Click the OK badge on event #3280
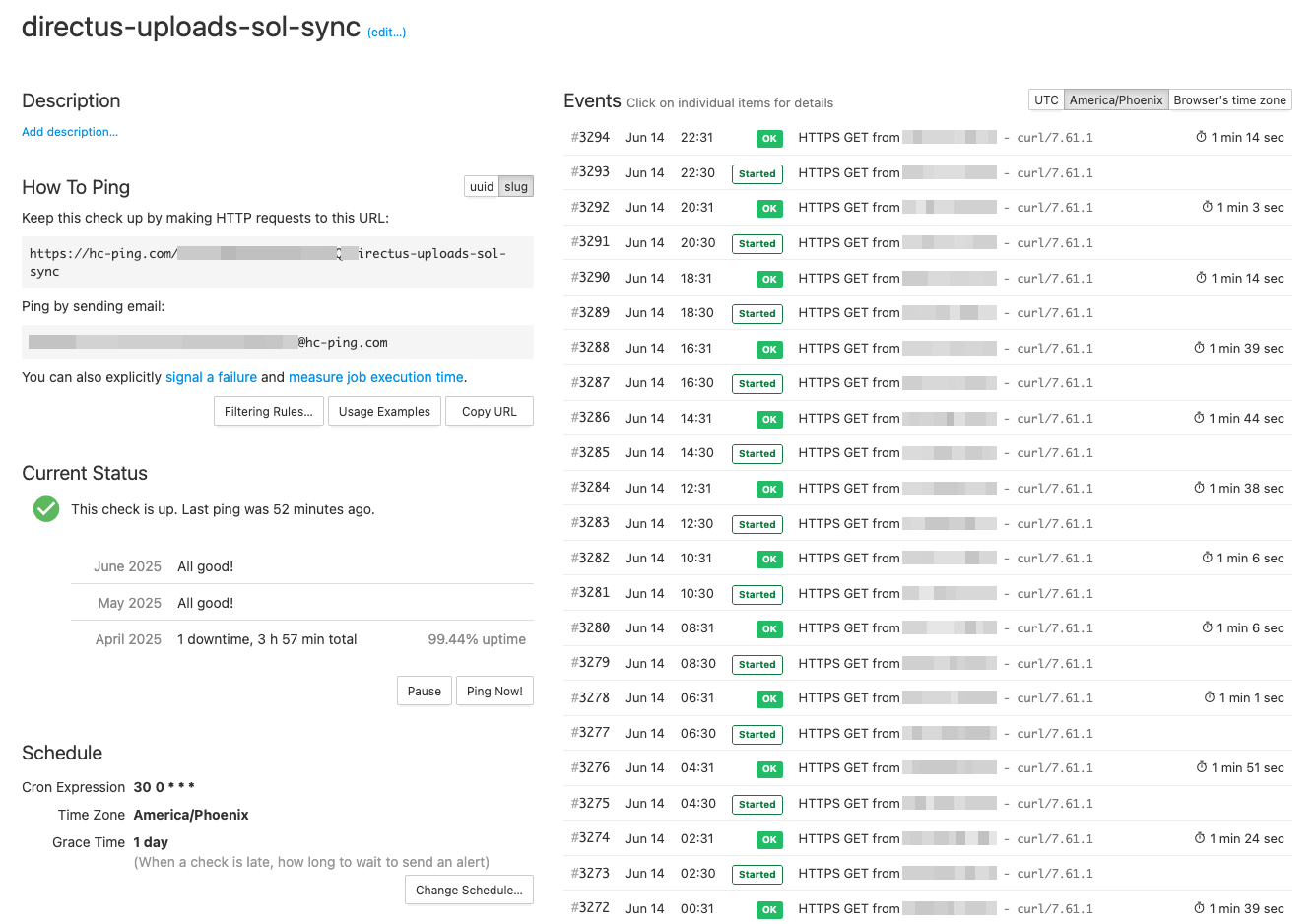 (x=769, y=629)
